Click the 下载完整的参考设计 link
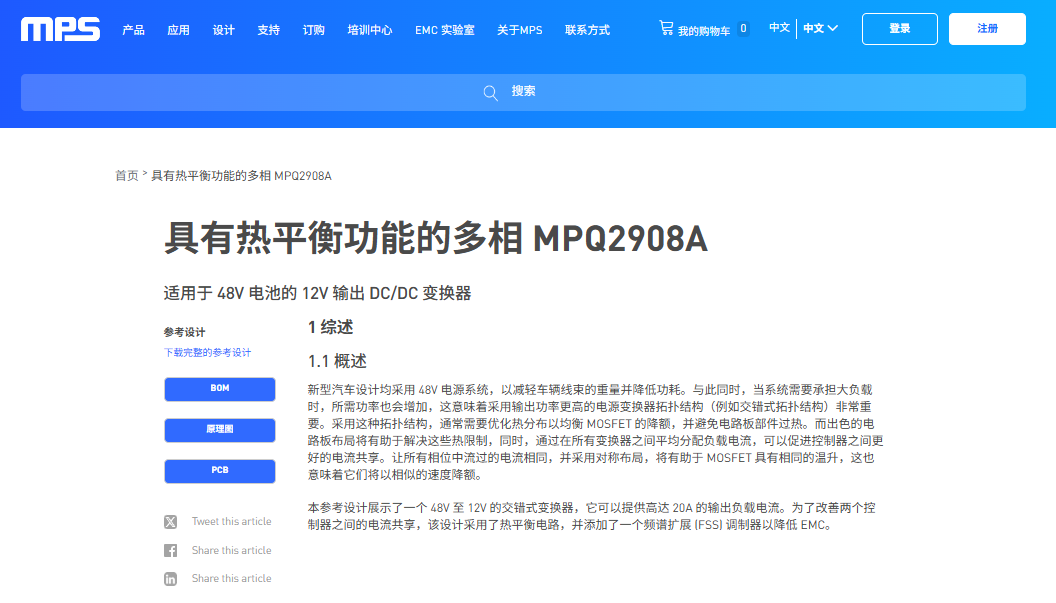 206,353
